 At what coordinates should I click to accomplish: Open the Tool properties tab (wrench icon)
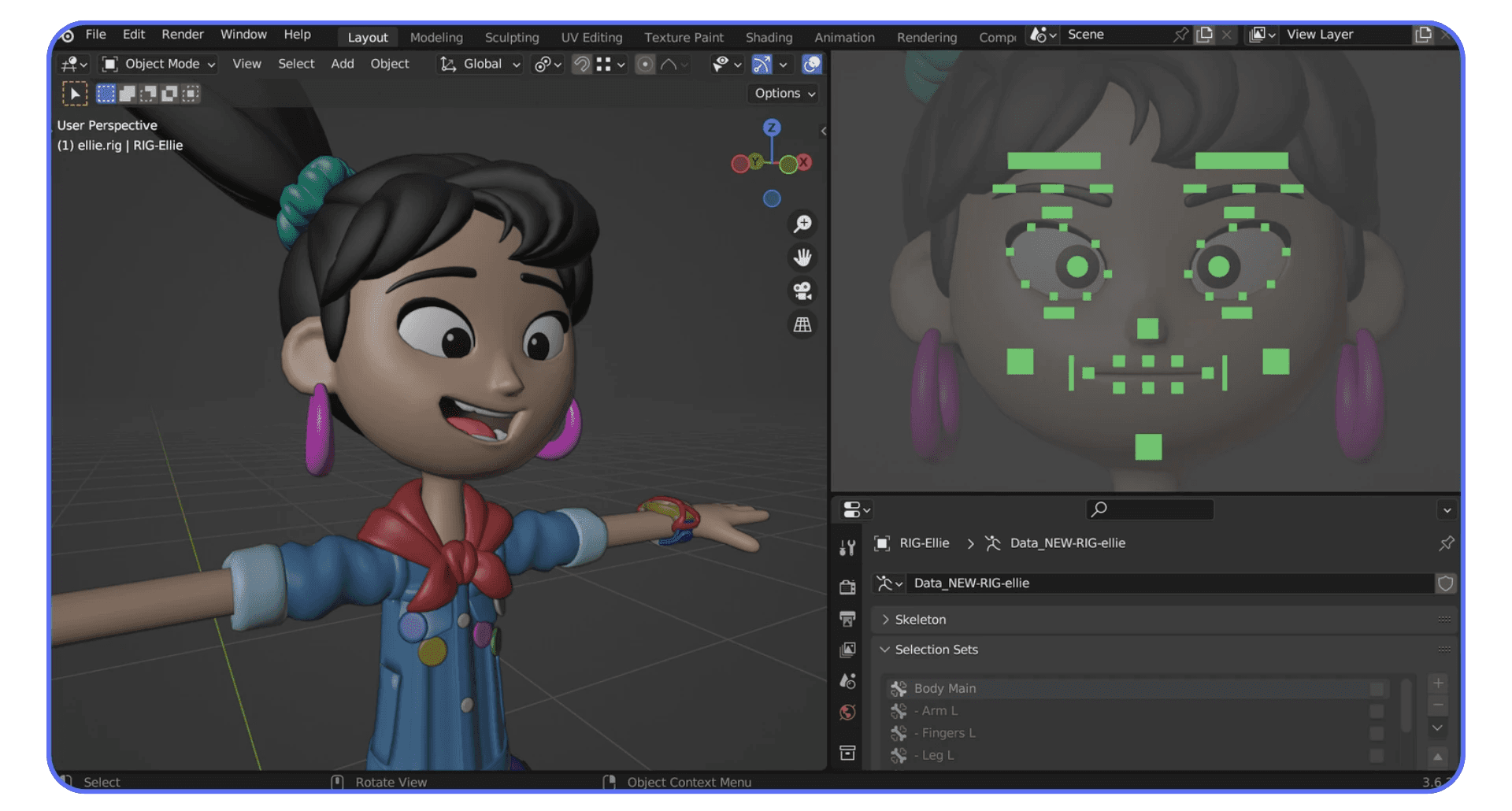pyautogui.click(x=848, y=547)
